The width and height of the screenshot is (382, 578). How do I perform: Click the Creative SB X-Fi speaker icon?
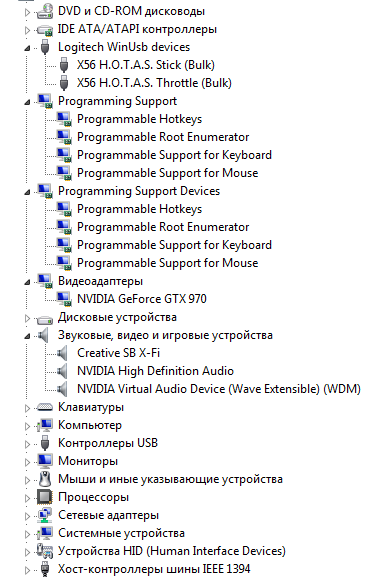coord(63,353)
